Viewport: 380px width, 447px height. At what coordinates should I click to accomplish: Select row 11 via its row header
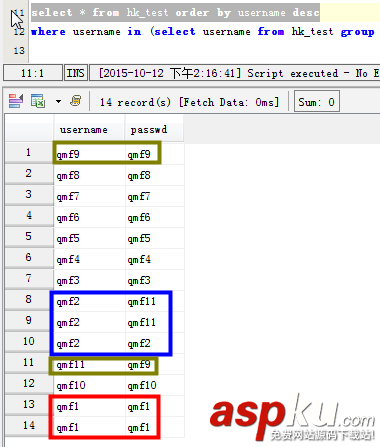pos(29,363)
